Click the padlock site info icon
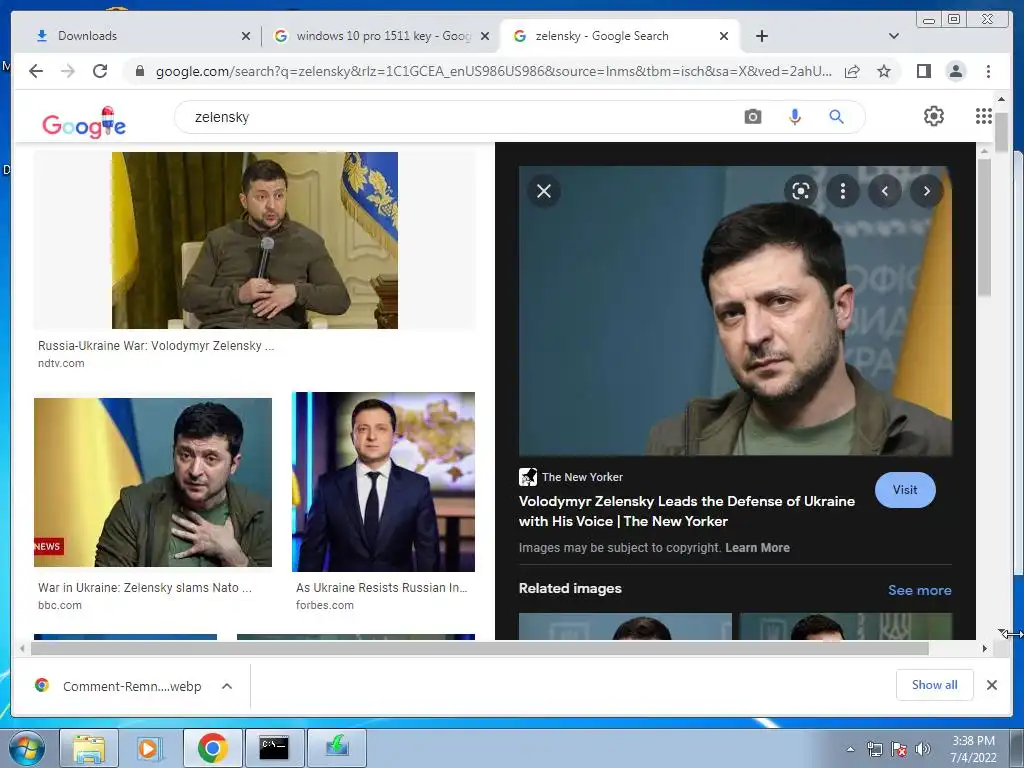The width and height of the screenshot is (1024, 768). [x=139, y=71]
